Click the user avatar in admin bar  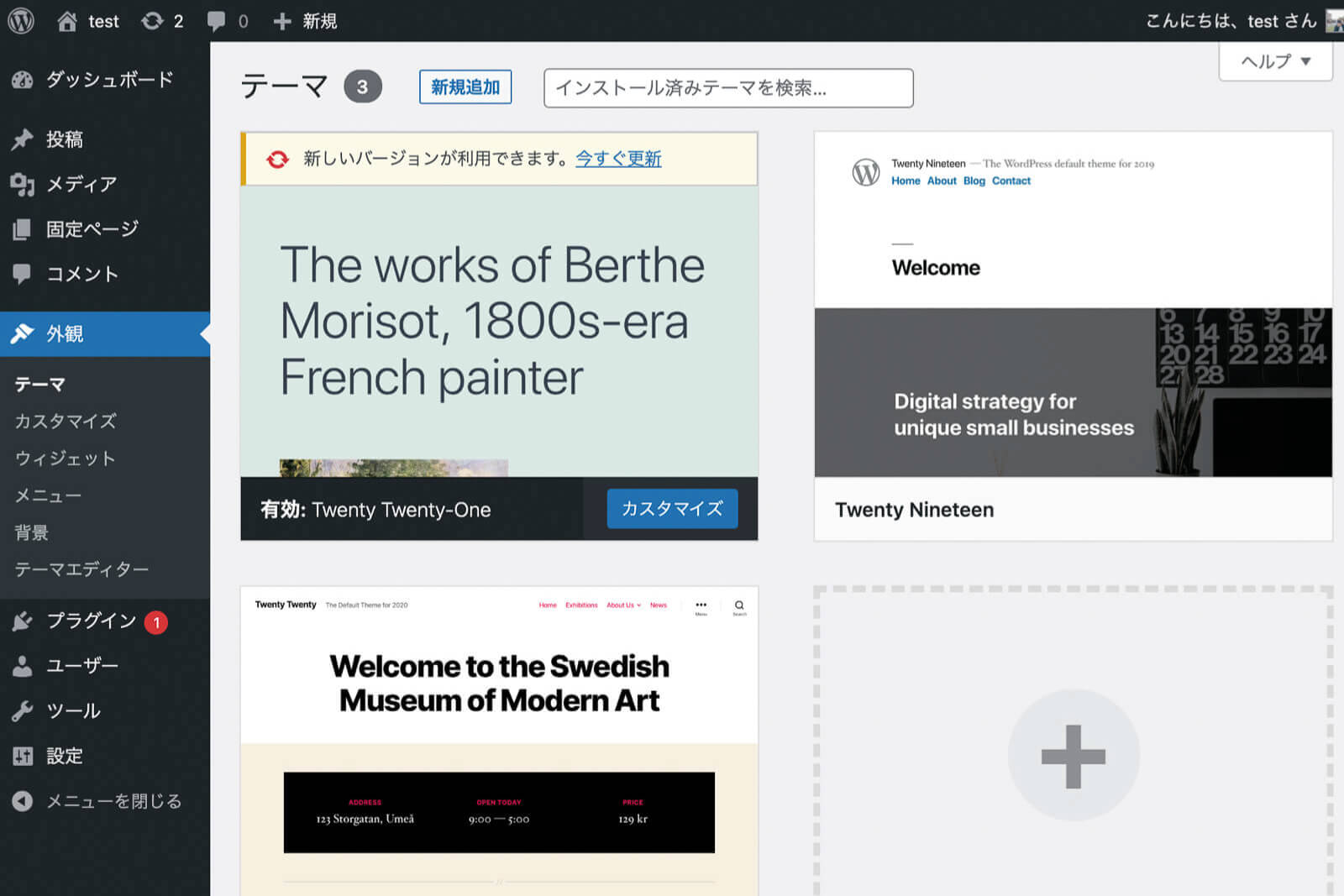tap(1335, 21)
